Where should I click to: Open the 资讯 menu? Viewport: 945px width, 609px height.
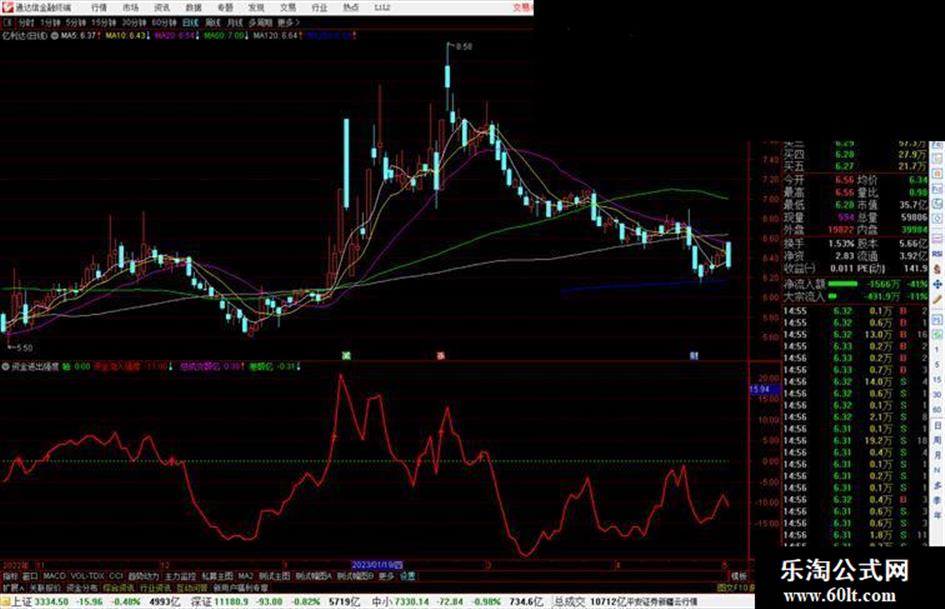click(x=162, y=8)
